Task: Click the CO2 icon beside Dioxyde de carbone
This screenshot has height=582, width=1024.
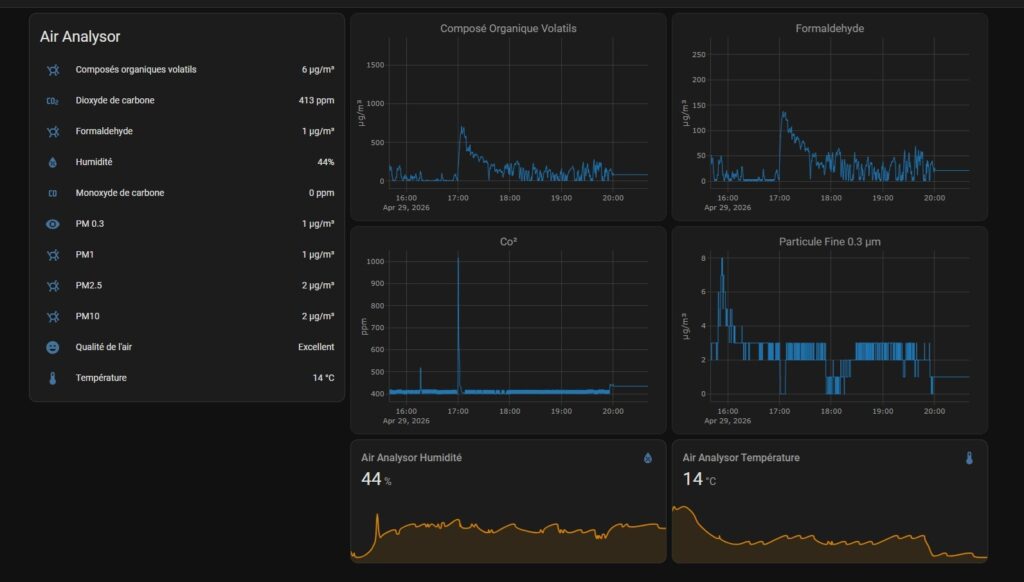Action: (53, 101)
